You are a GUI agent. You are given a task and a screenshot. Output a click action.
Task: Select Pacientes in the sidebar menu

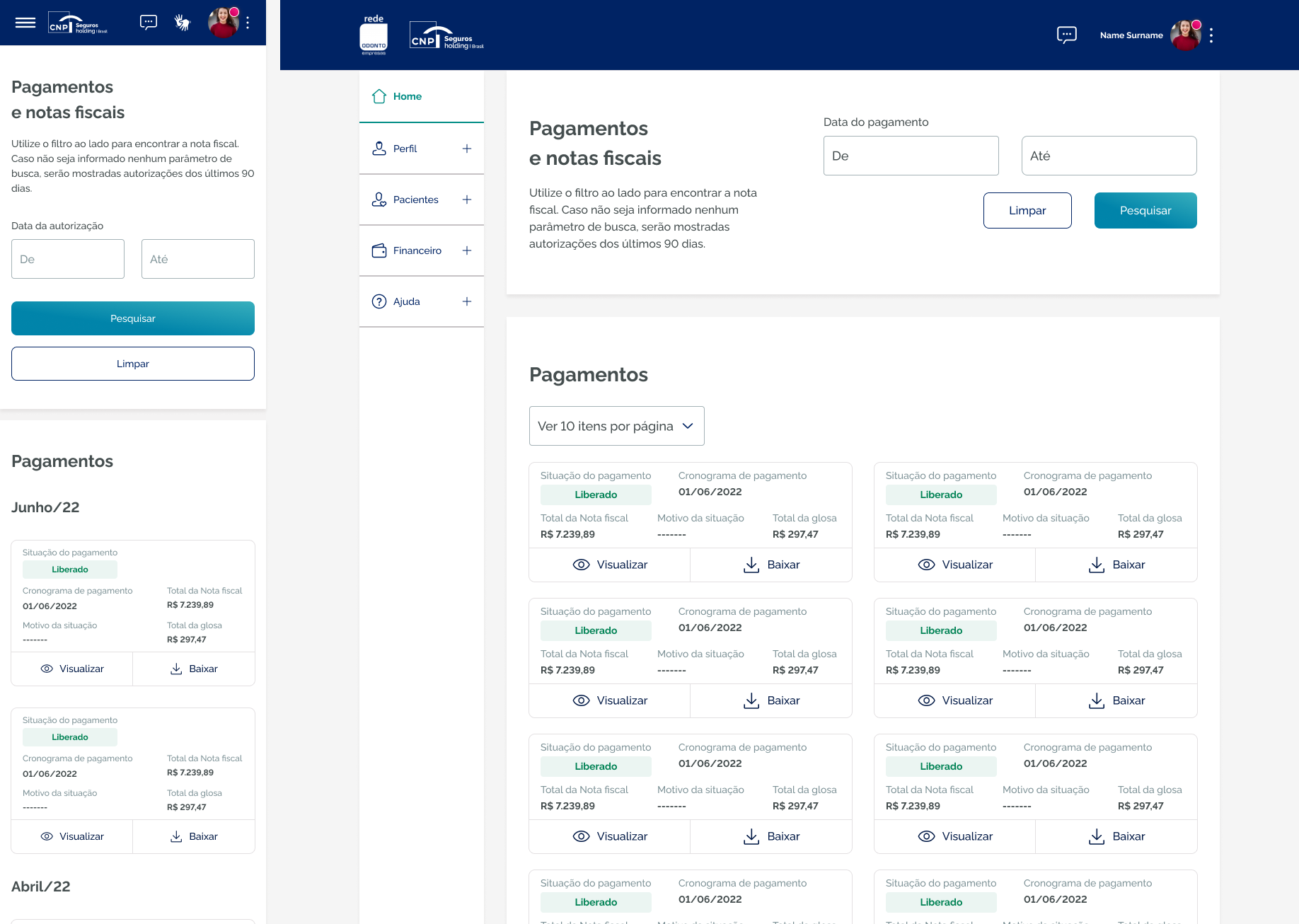(415, 200)
